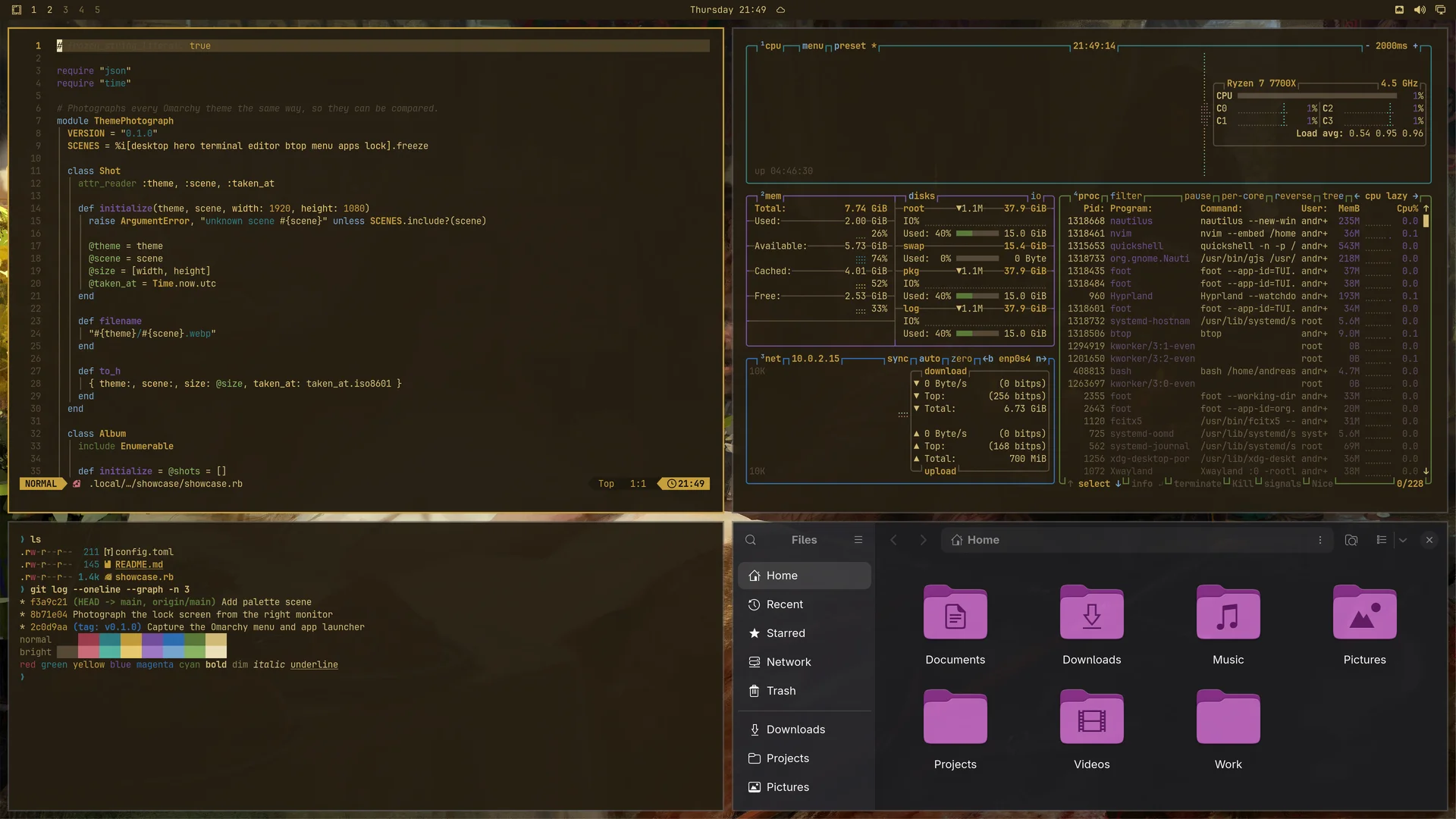Screen dimensions: 1456x819
Task: Click the root disk used bar in btop
Action: tap(977, 234)
